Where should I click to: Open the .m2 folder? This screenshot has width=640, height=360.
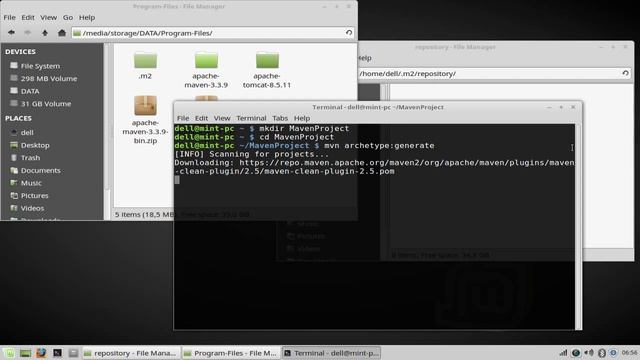click(145, 65)
